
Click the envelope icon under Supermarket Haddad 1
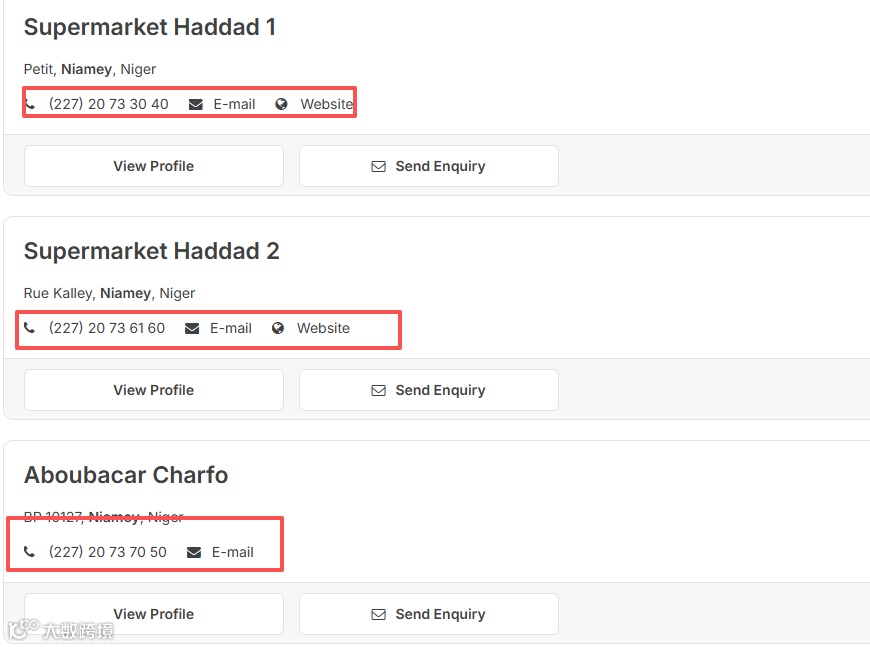pyautogui.click(x=196, y=104)
